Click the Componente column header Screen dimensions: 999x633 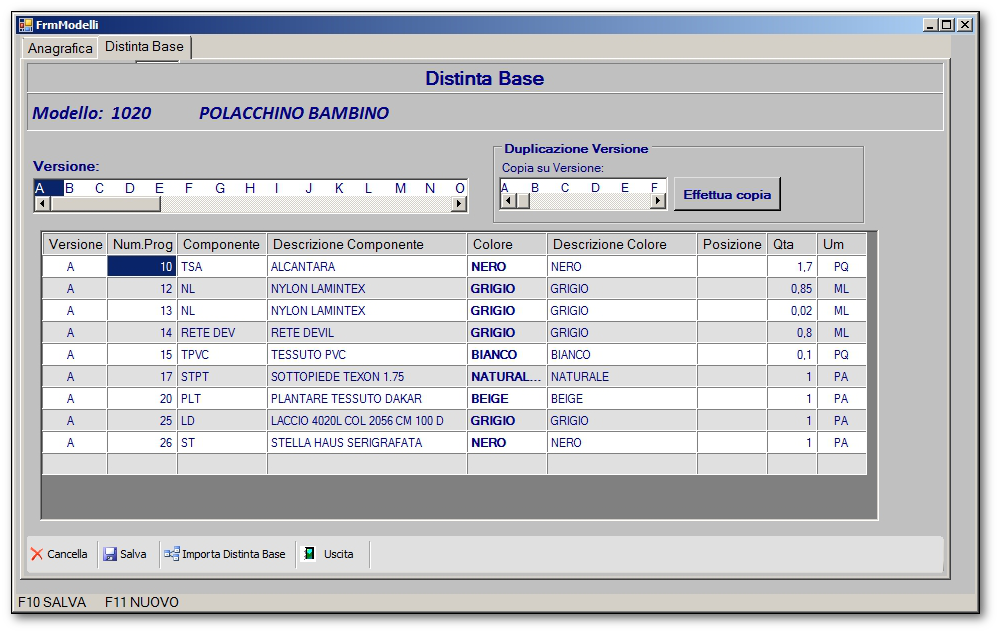click(222, 245)
